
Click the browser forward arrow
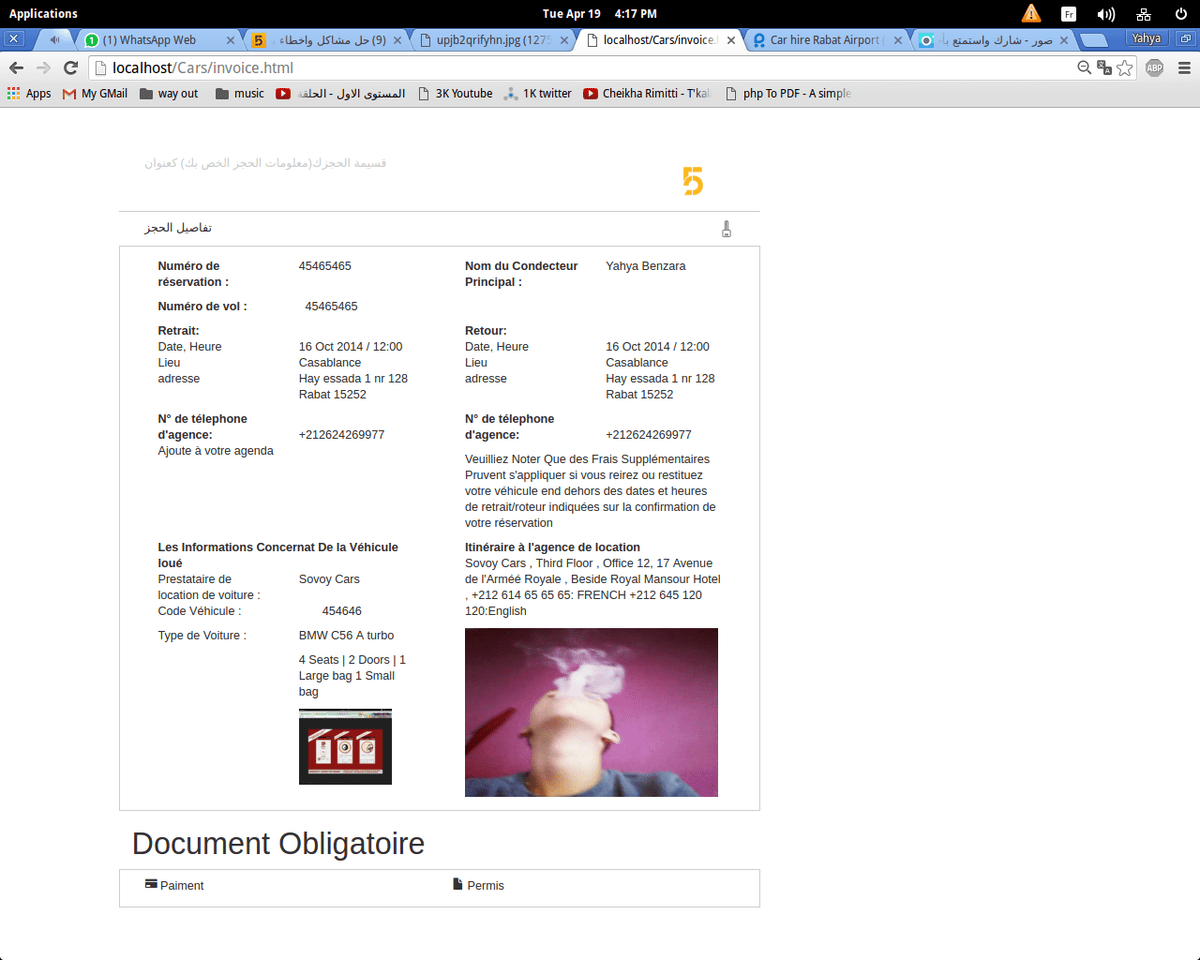pyautogui.click(x=43, y=68)
